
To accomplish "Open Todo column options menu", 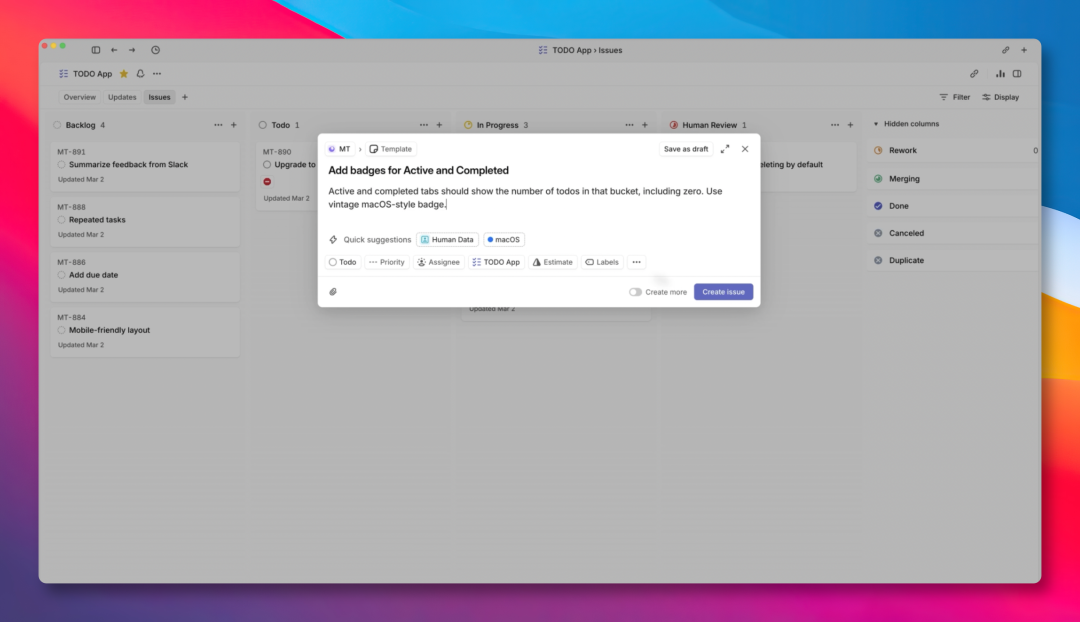I will pos(424,125).
